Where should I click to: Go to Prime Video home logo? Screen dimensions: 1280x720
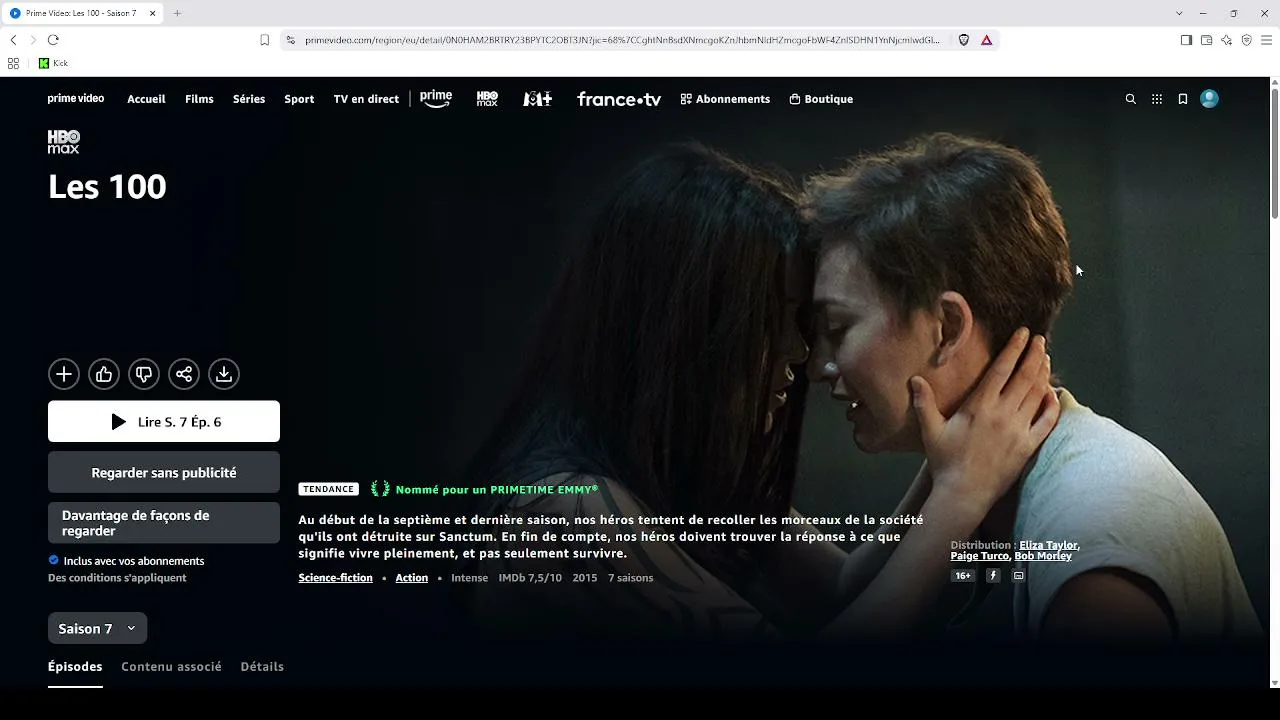pos(76,99)
